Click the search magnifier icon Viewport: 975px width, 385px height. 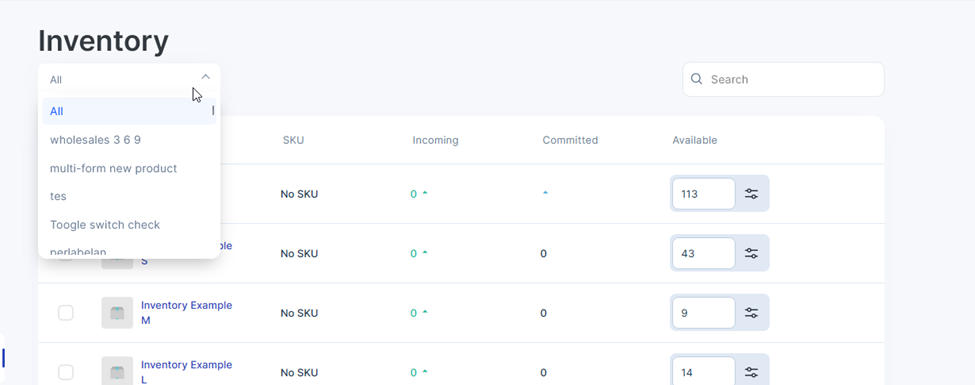(x=697, y=79)
